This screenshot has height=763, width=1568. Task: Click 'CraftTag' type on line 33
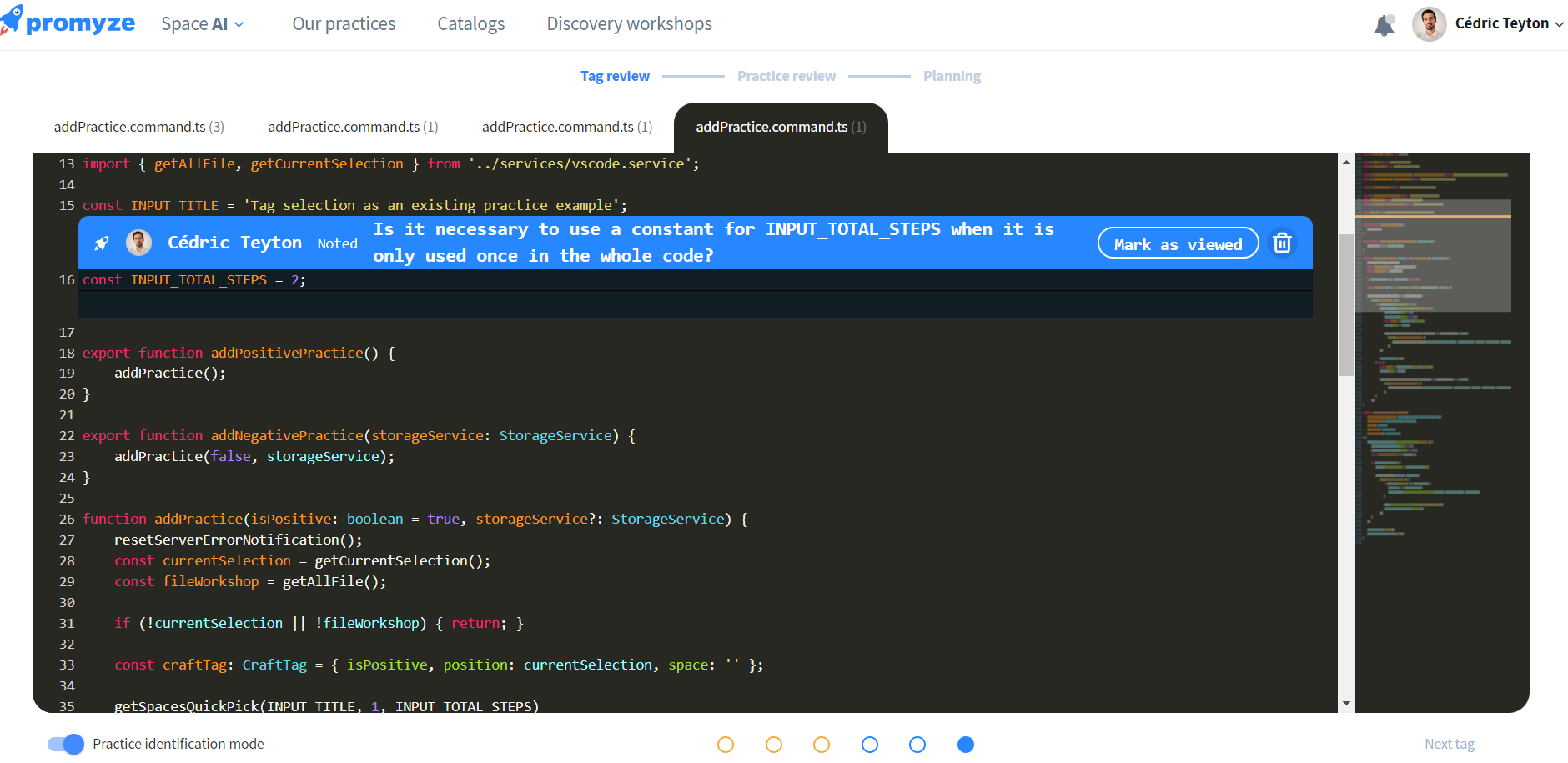click(274, 665)
